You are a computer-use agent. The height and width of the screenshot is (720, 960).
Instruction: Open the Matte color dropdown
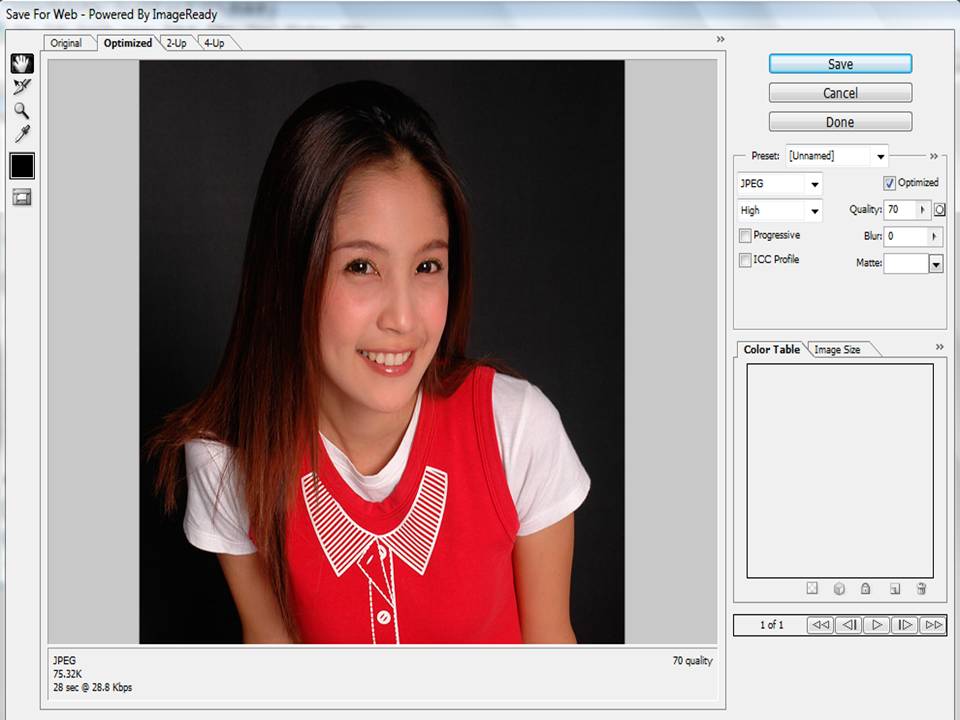(x=936, y=264)
